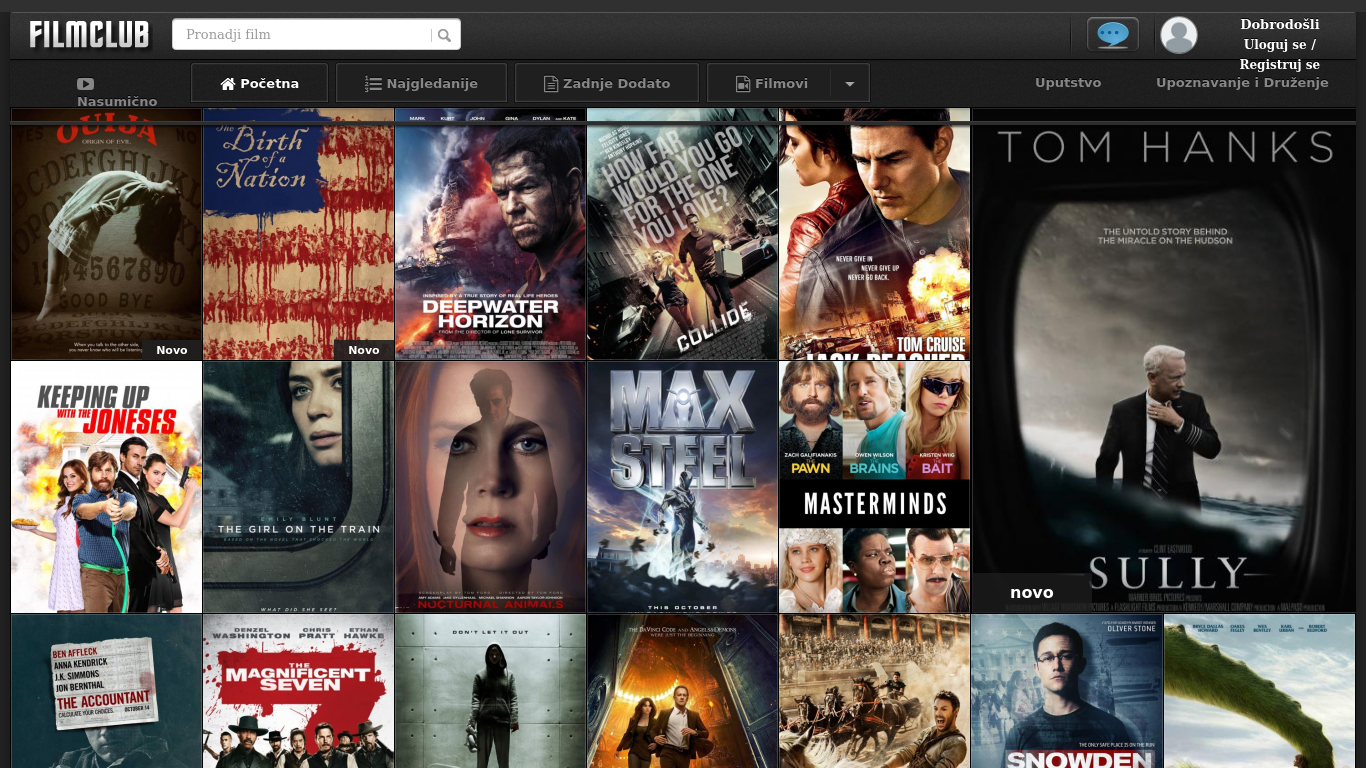Click the user avatar icon
Image resolution: width=1366 pixels, height=768 pixels.
(x=1179, y=35)
